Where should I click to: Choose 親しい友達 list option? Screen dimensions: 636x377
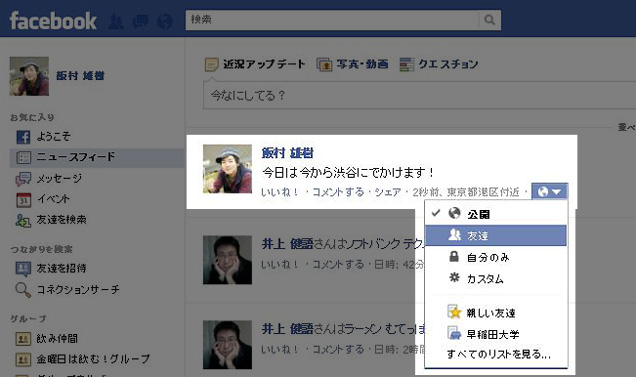coord(496,313)
